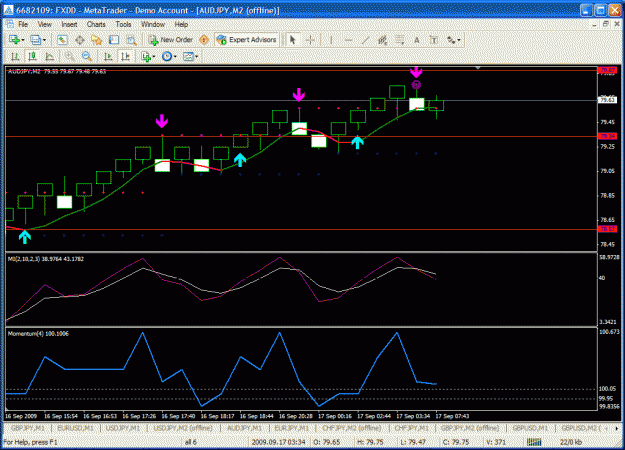Image resolution: width=625 pixels, height=450 pixels.
Task: Switch to the CHFJPY,M2 (offline) tab
Action: point(352,428)
